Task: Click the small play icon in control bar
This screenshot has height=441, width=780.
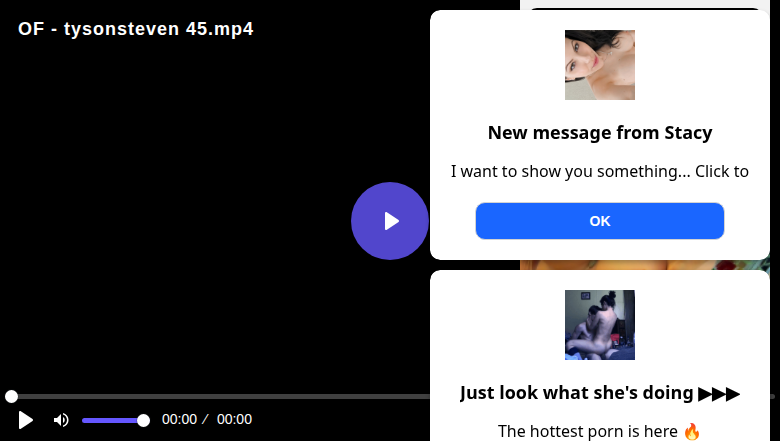Action: tap(26, 420)
